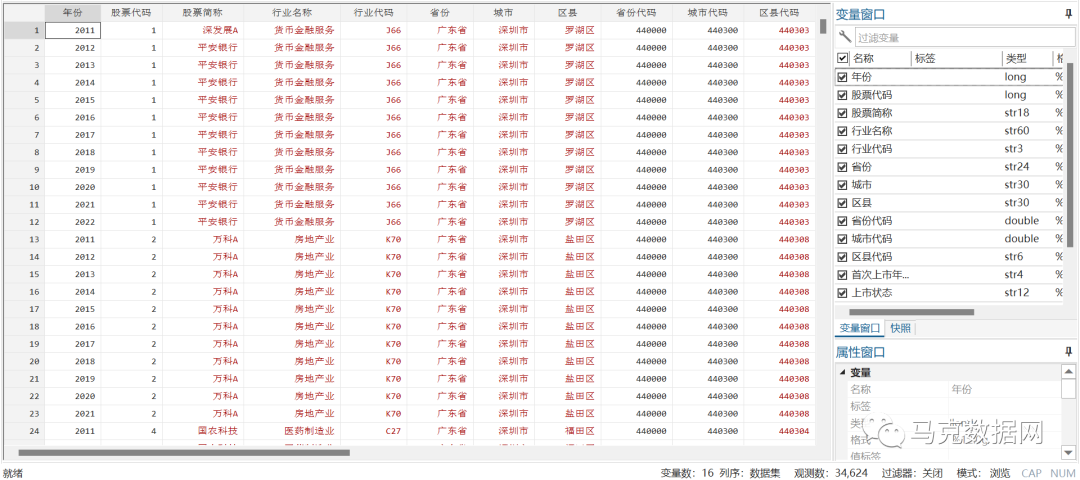Select the 行业名称 column header
Screen dimensions: 1080x480
tap(291, 13)
